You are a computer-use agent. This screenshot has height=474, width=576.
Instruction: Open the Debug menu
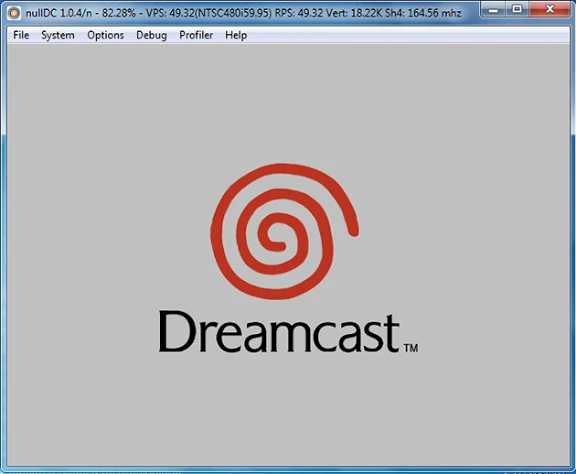click(151, 35)
